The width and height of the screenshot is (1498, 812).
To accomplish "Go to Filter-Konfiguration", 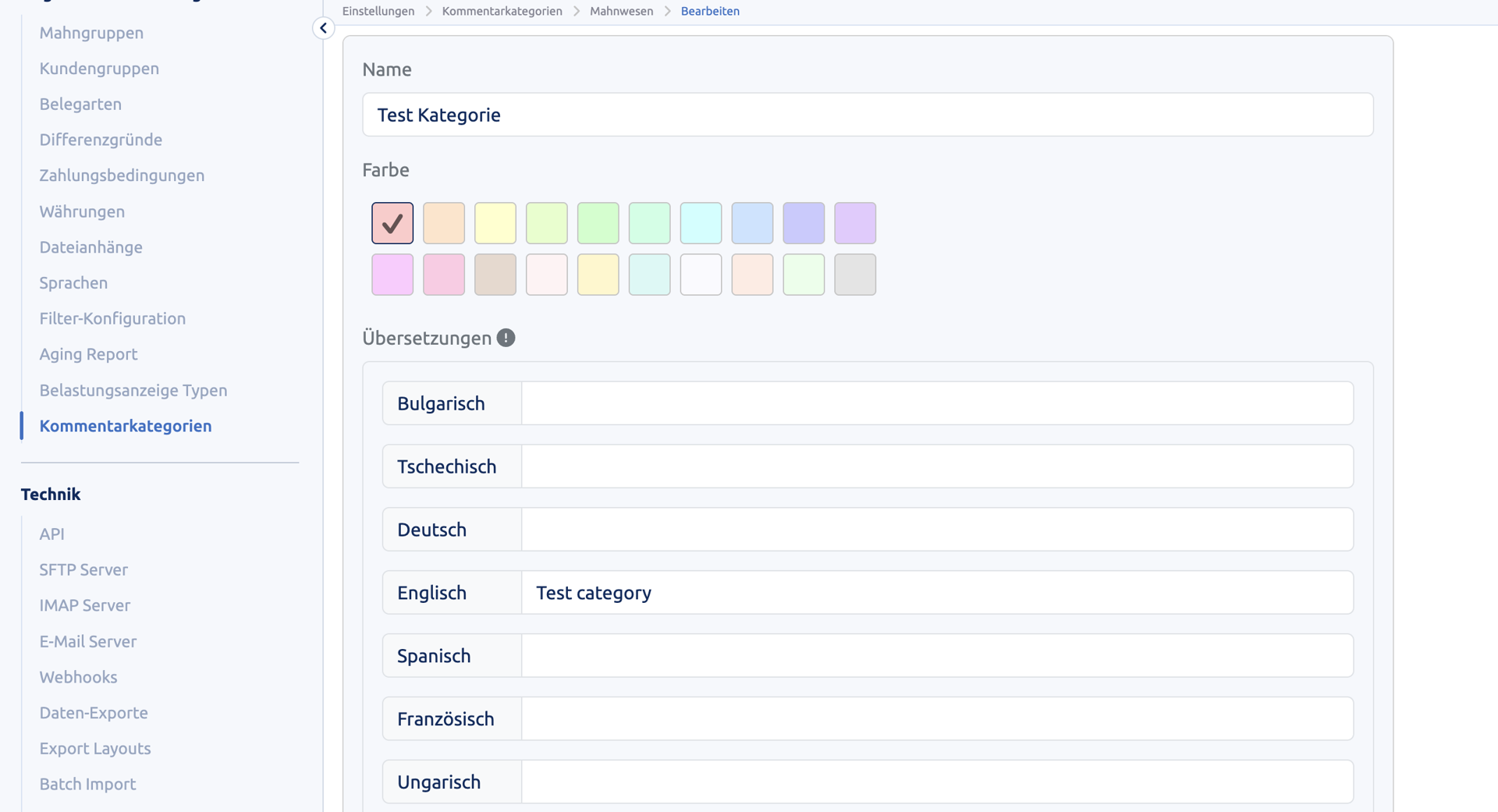I will [112, 318].
